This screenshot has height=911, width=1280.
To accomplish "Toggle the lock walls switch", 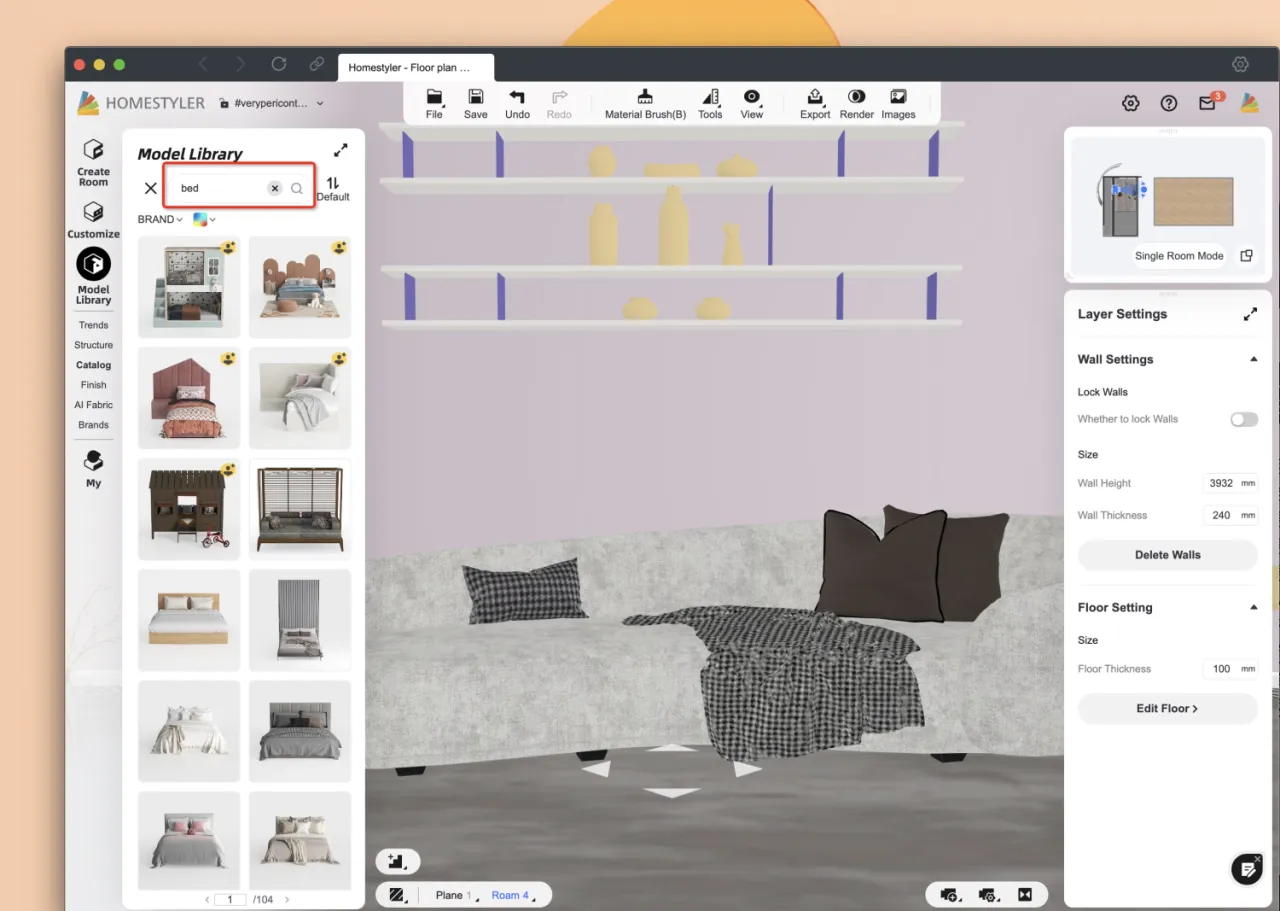I will pos(1243,419).
